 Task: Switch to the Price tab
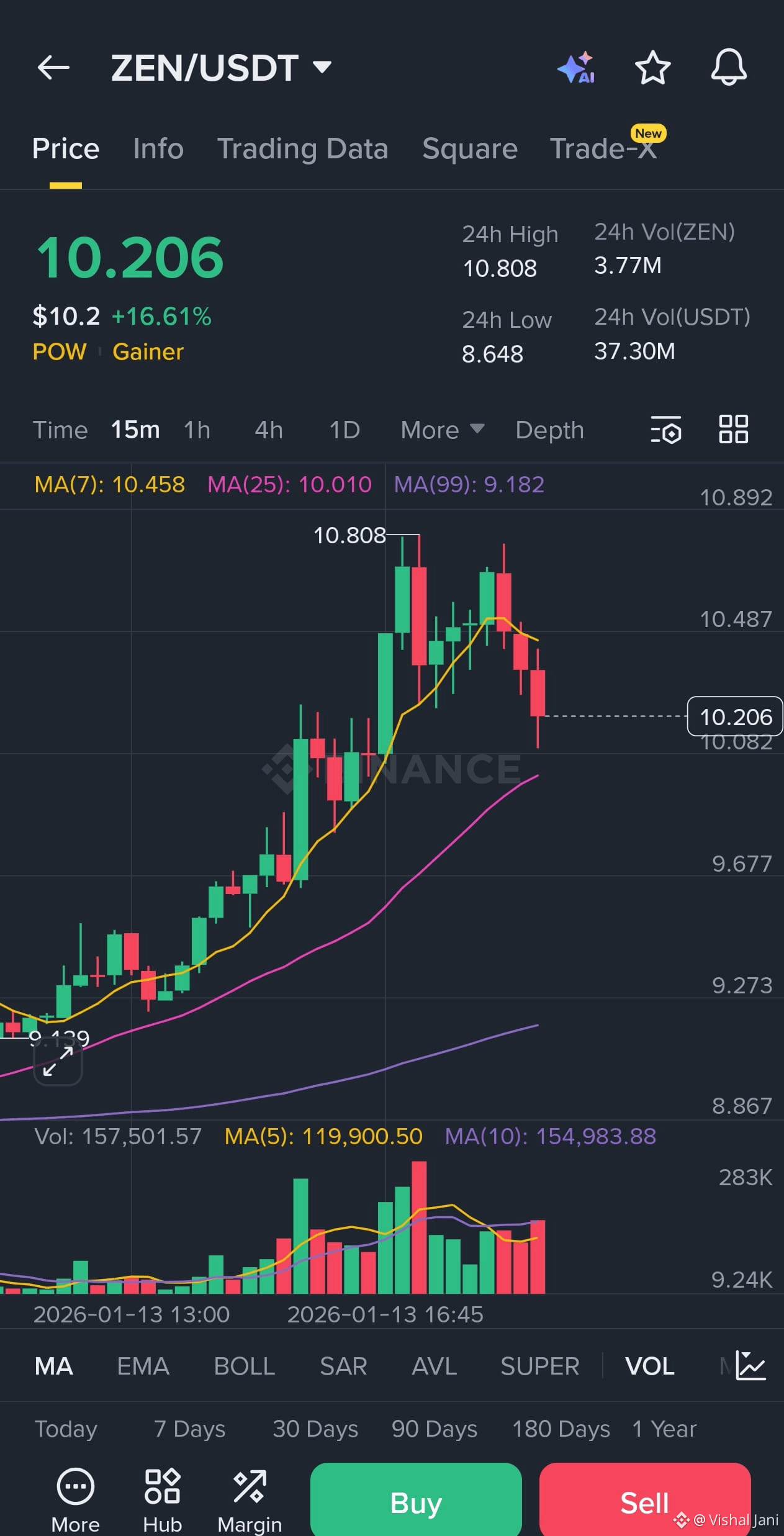click(66, 149)
